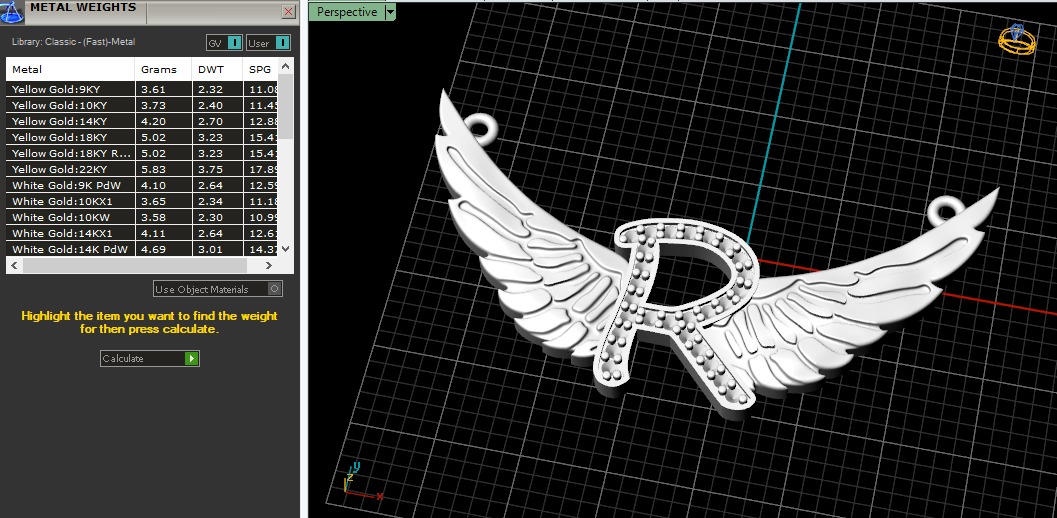The width and height of the screenshot is (1057, 518).
Task: Select the Yellow Gold:18KY row
Action: coord(142,137)
